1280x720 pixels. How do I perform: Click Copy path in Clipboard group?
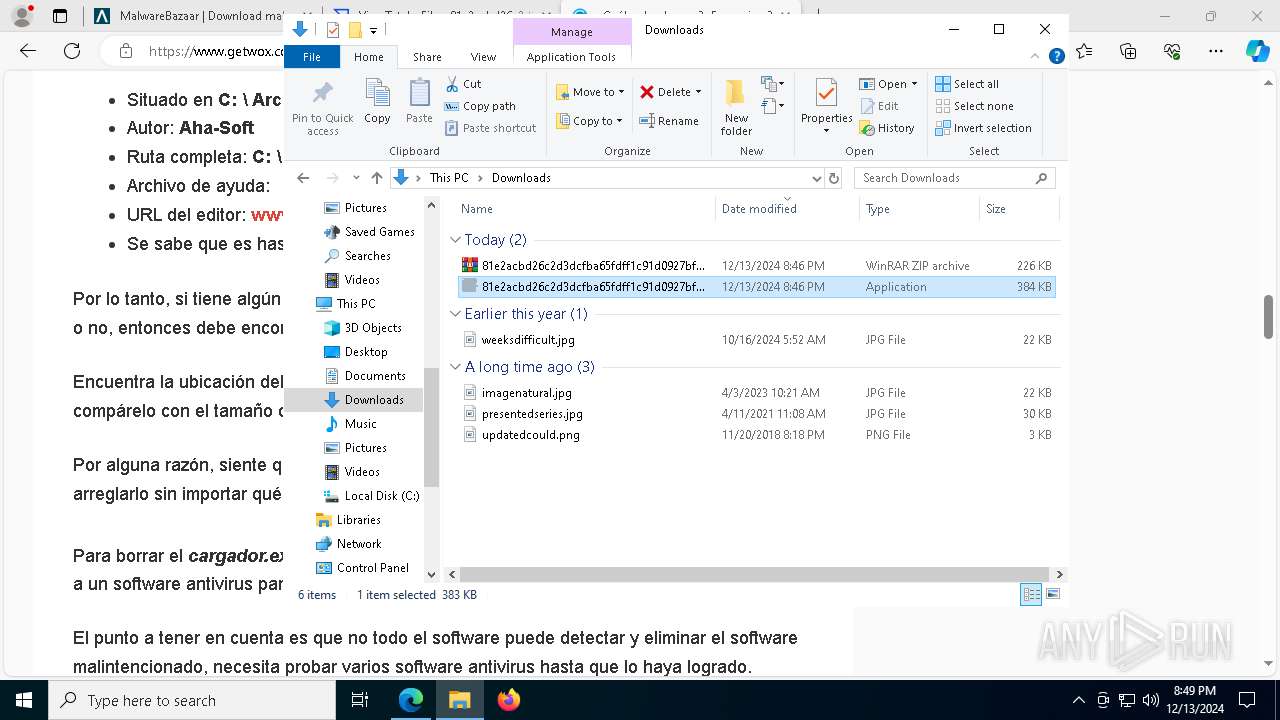(x=480, y=106)
